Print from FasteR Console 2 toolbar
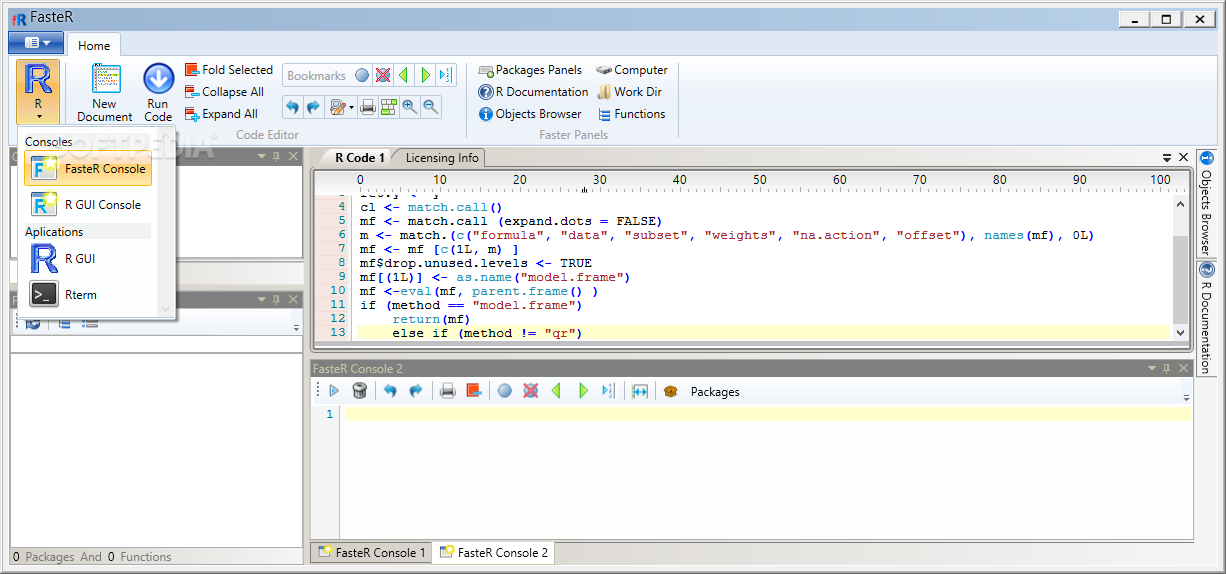 [x=448, y=391]
